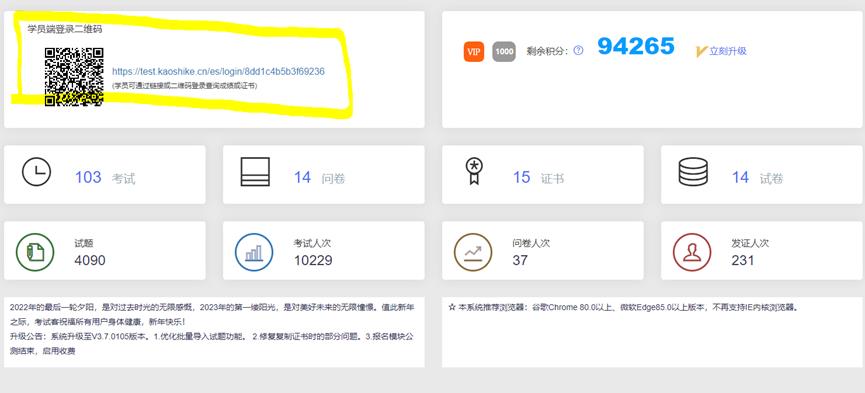Click the student login QR code

coord(74,76)
